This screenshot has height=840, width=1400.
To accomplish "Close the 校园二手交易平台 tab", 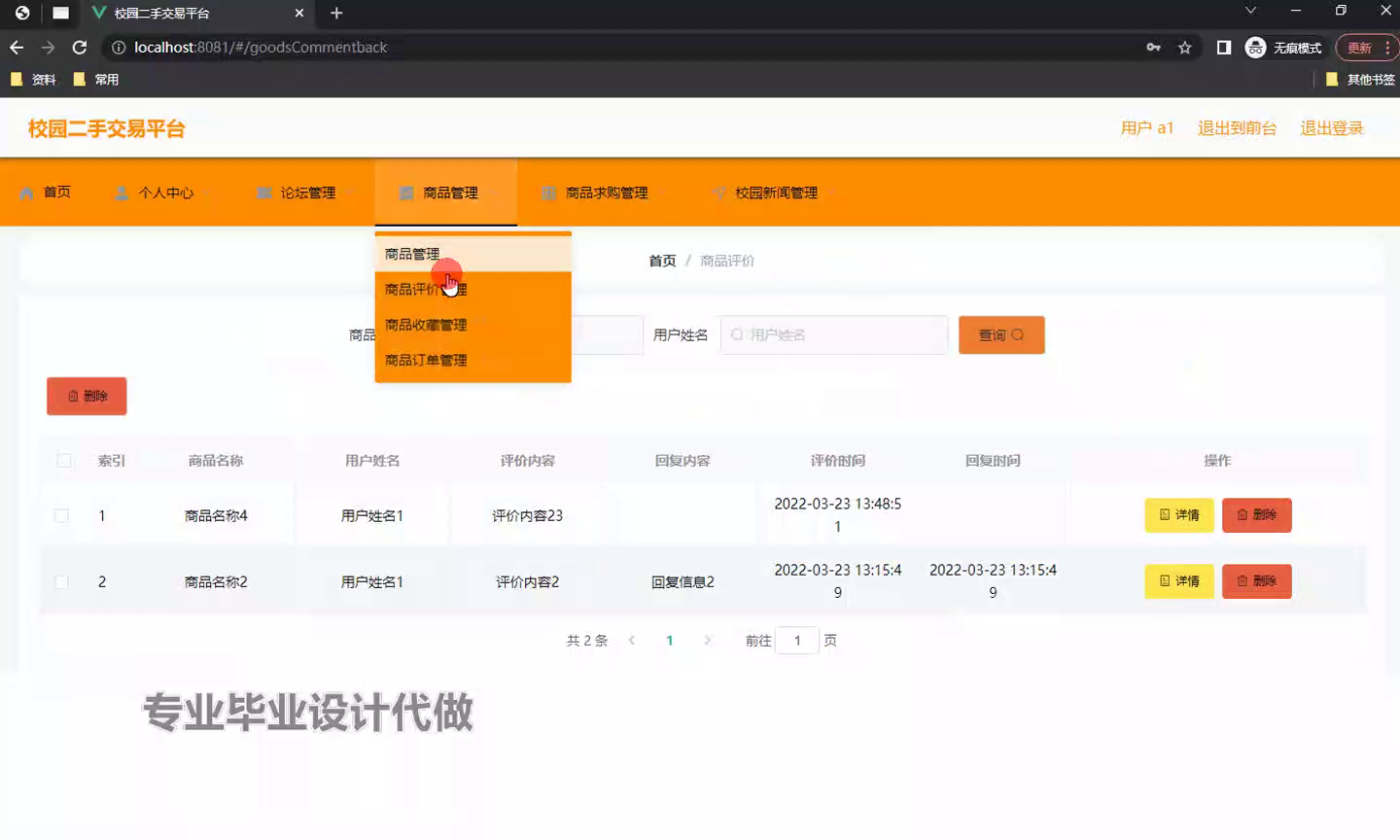I will (299, 13).
